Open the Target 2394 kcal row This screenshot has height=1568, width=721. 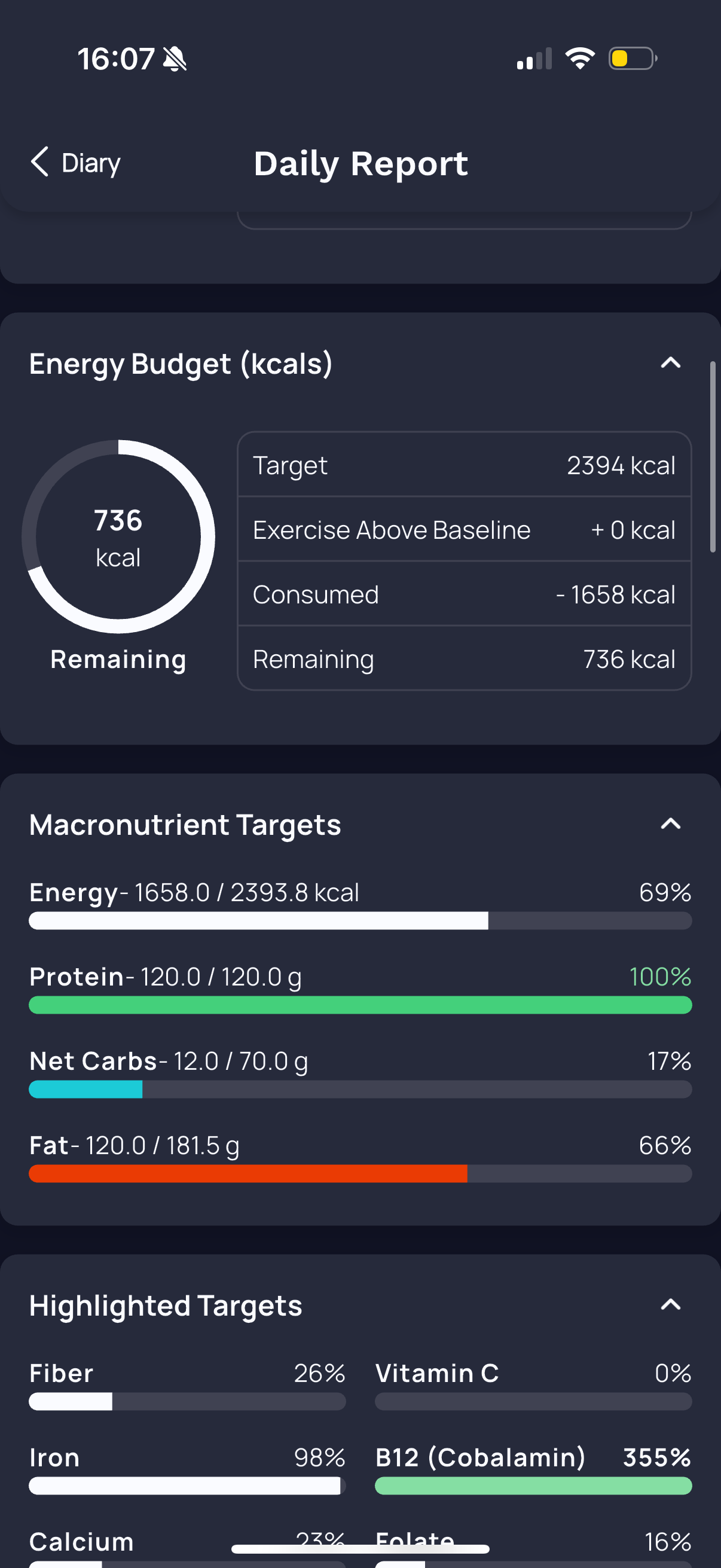pos(465,465)
